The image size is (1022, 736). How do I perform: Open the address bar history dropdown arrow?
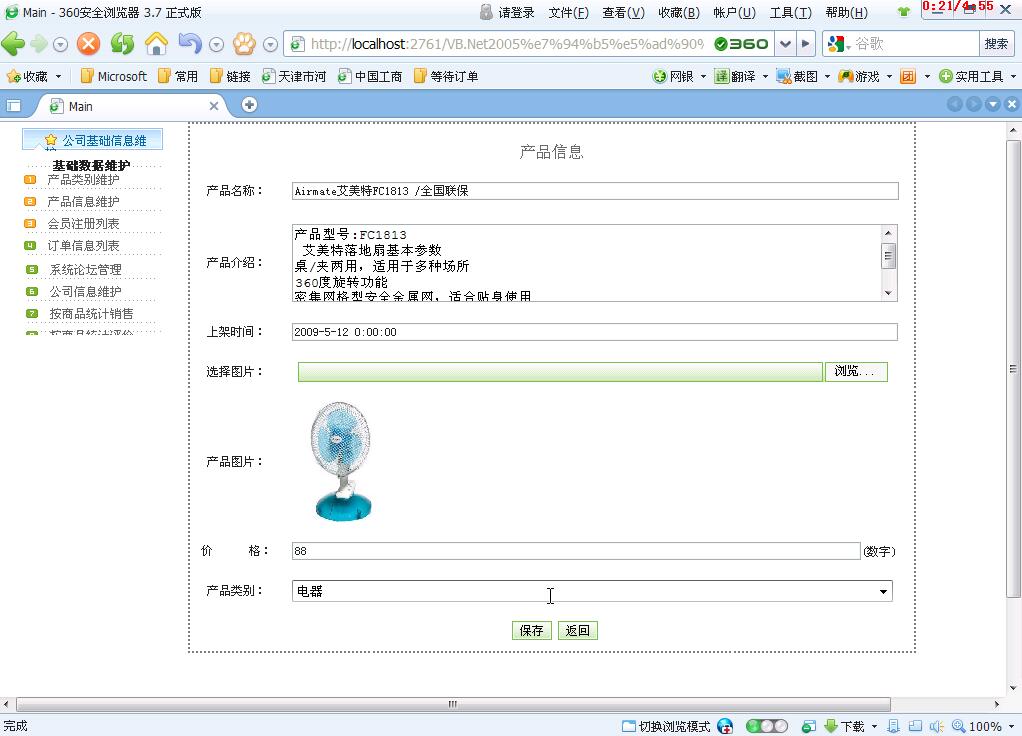[785, 44]
